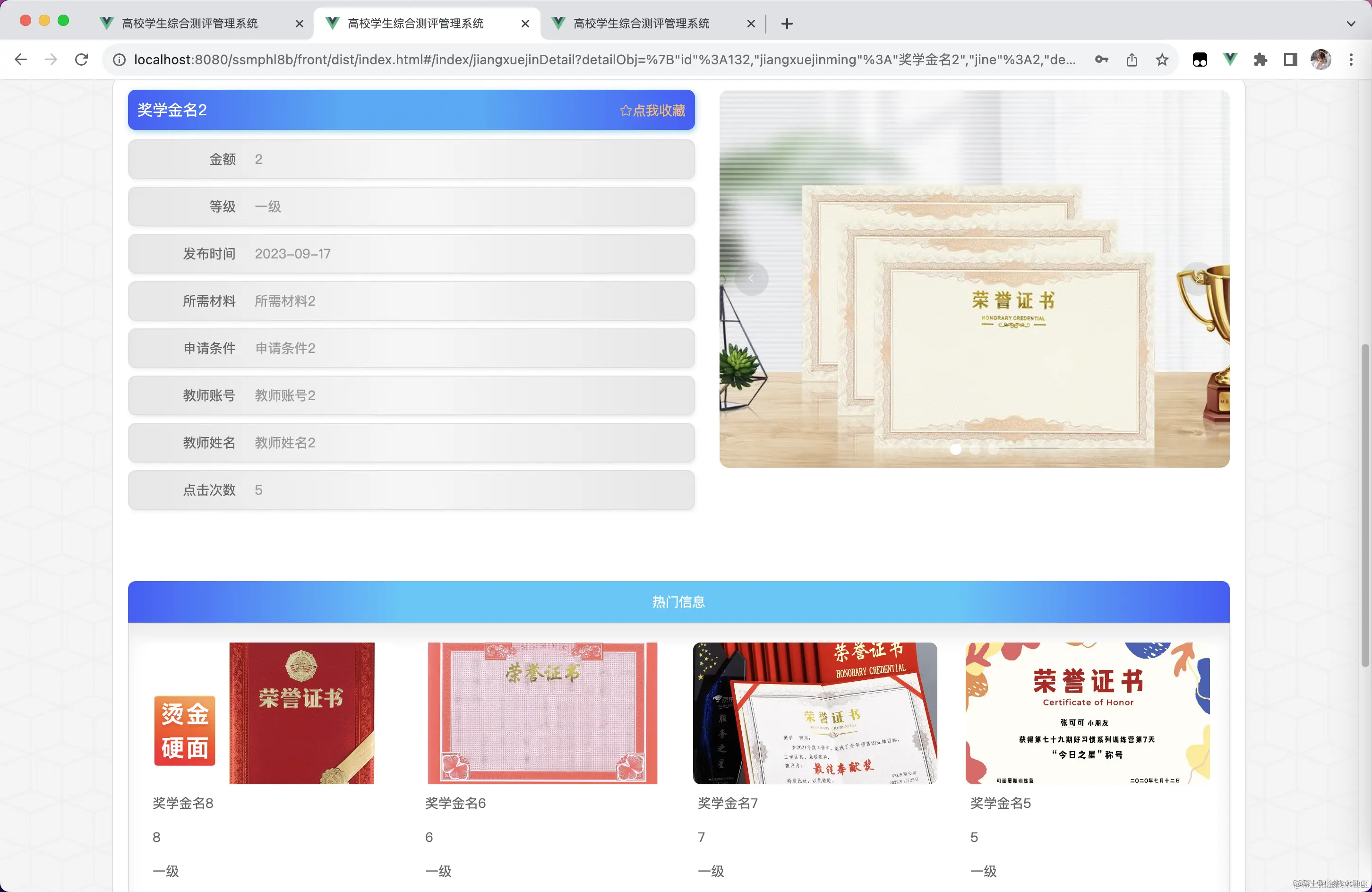
Task: Click the star icon in 点我收藏 button
Action: (x=626, y=110)
